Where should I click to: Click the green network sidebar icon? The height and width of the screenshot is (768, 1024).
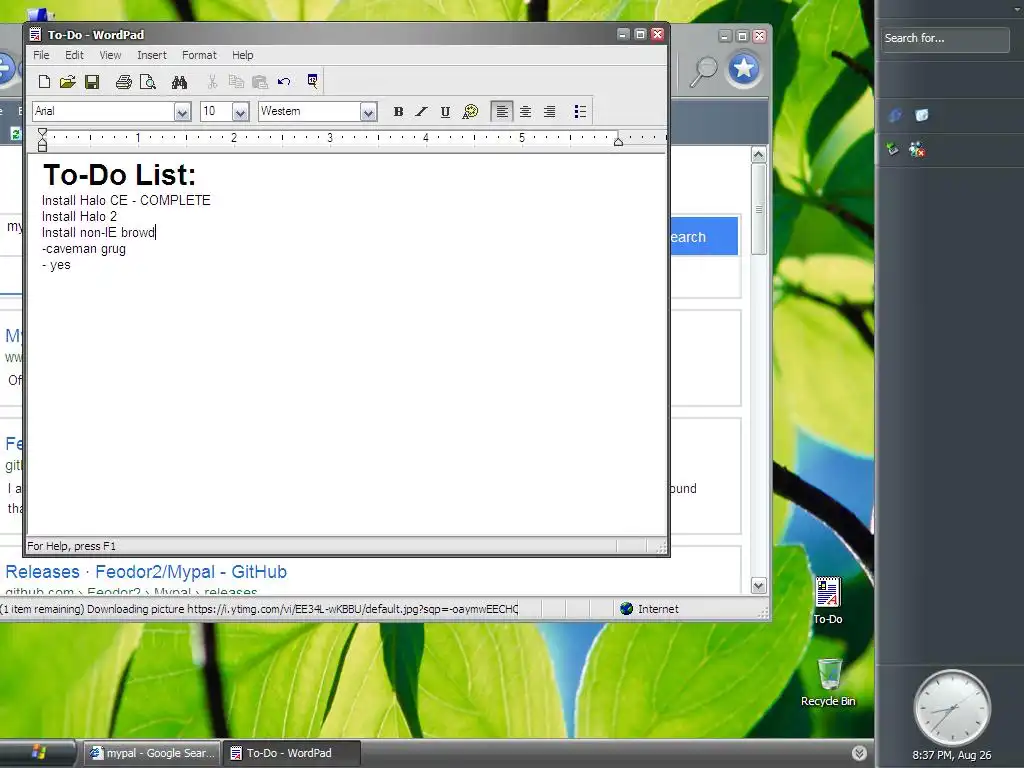tap(892, 150)
